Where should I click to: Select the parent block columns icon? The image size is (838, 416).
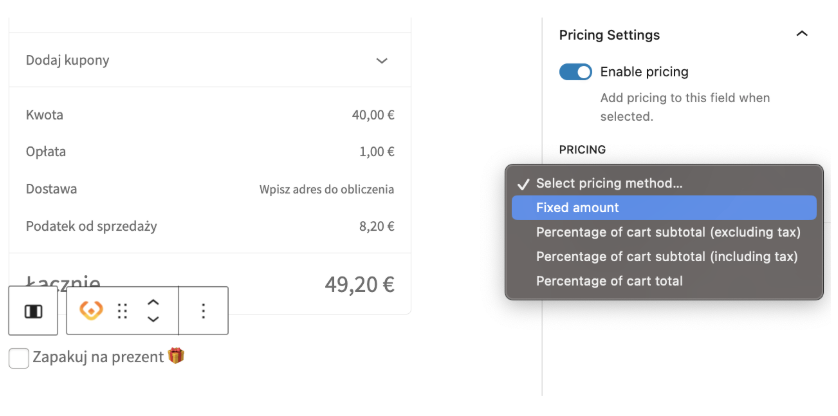(x=33, y=311)
